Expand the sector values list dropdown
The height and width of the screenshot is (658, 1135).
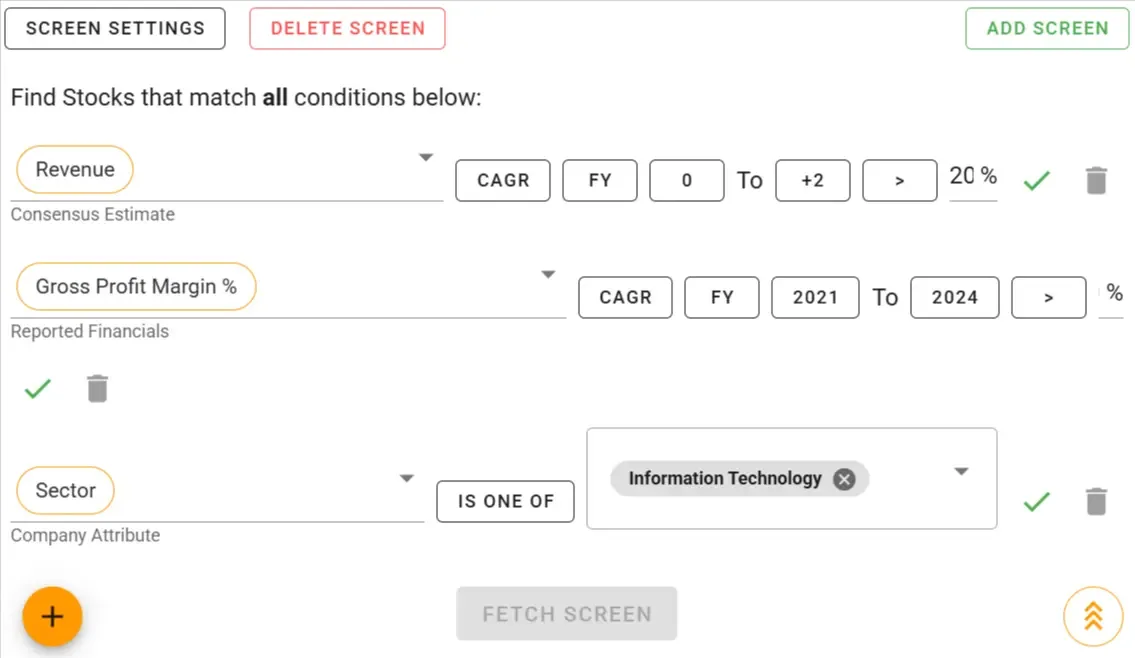pyautogui.click(x=961, y=471)
